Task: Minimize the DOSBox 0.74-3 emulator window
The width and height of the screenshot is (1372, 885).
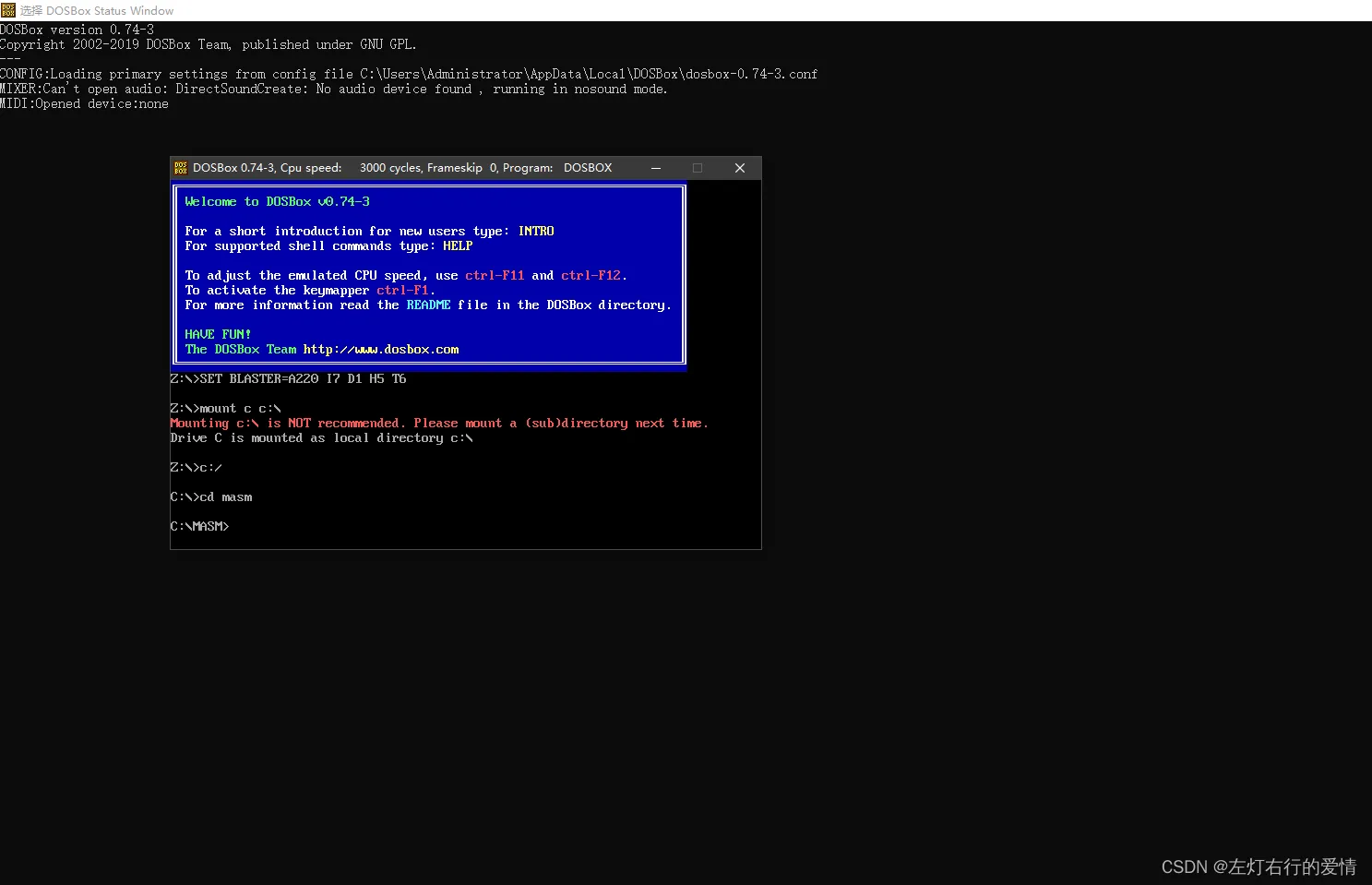Action: [656, 168]
